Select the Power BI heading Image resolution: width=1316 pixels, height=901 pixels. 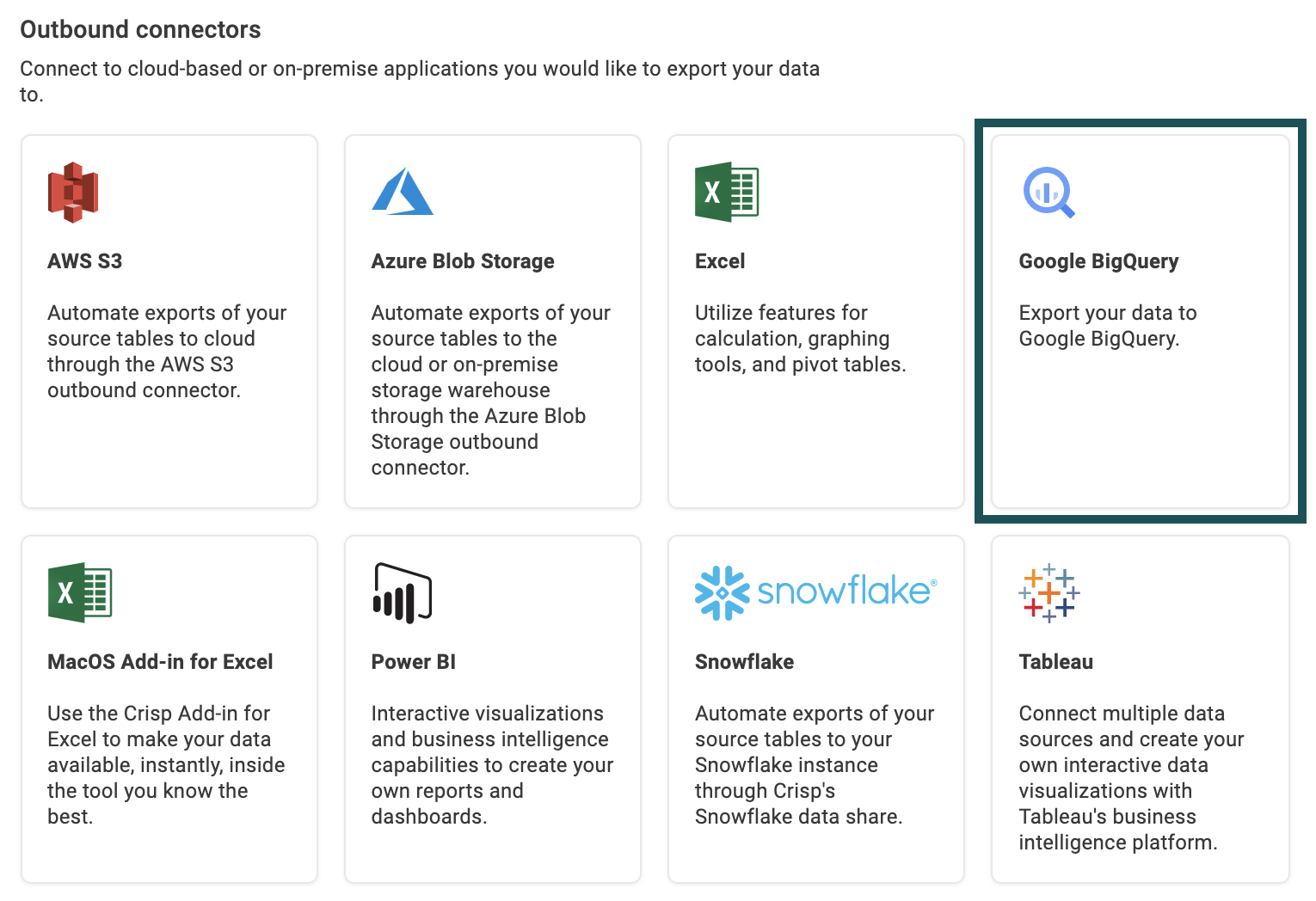click(x=414, y=662)
